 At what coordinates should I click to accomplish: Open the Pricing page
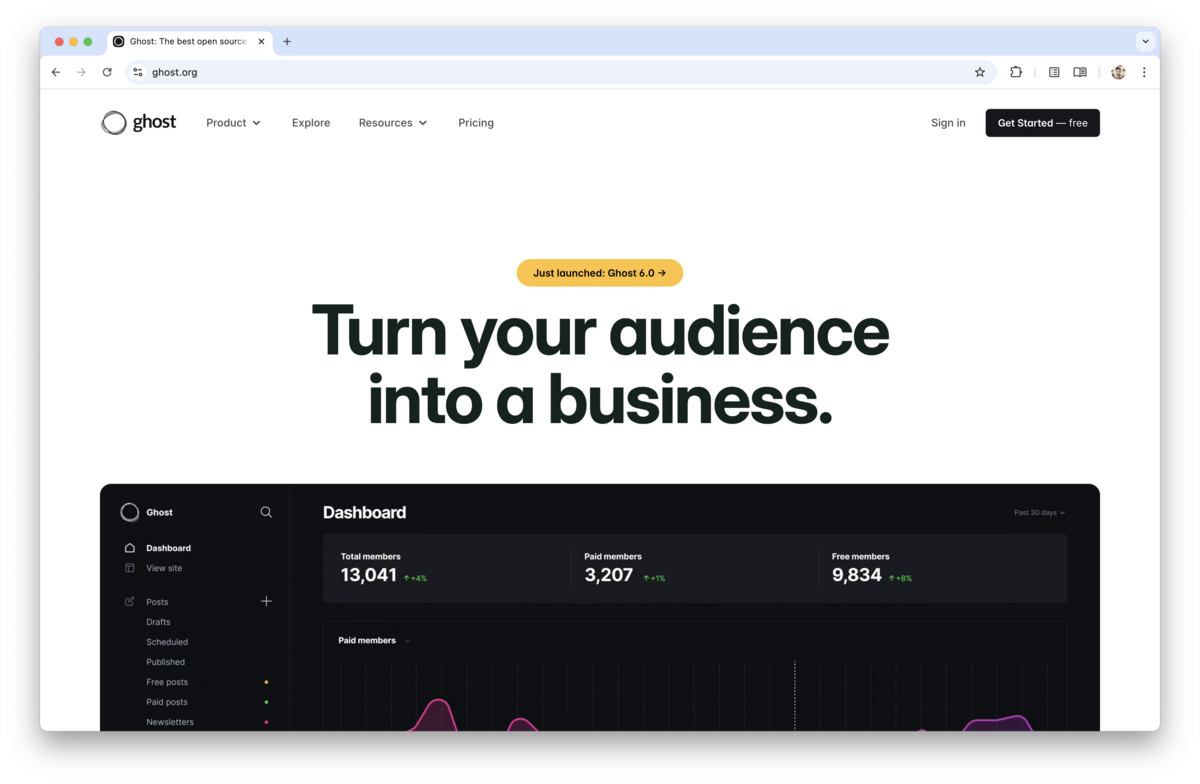click(x=476, y=123)
